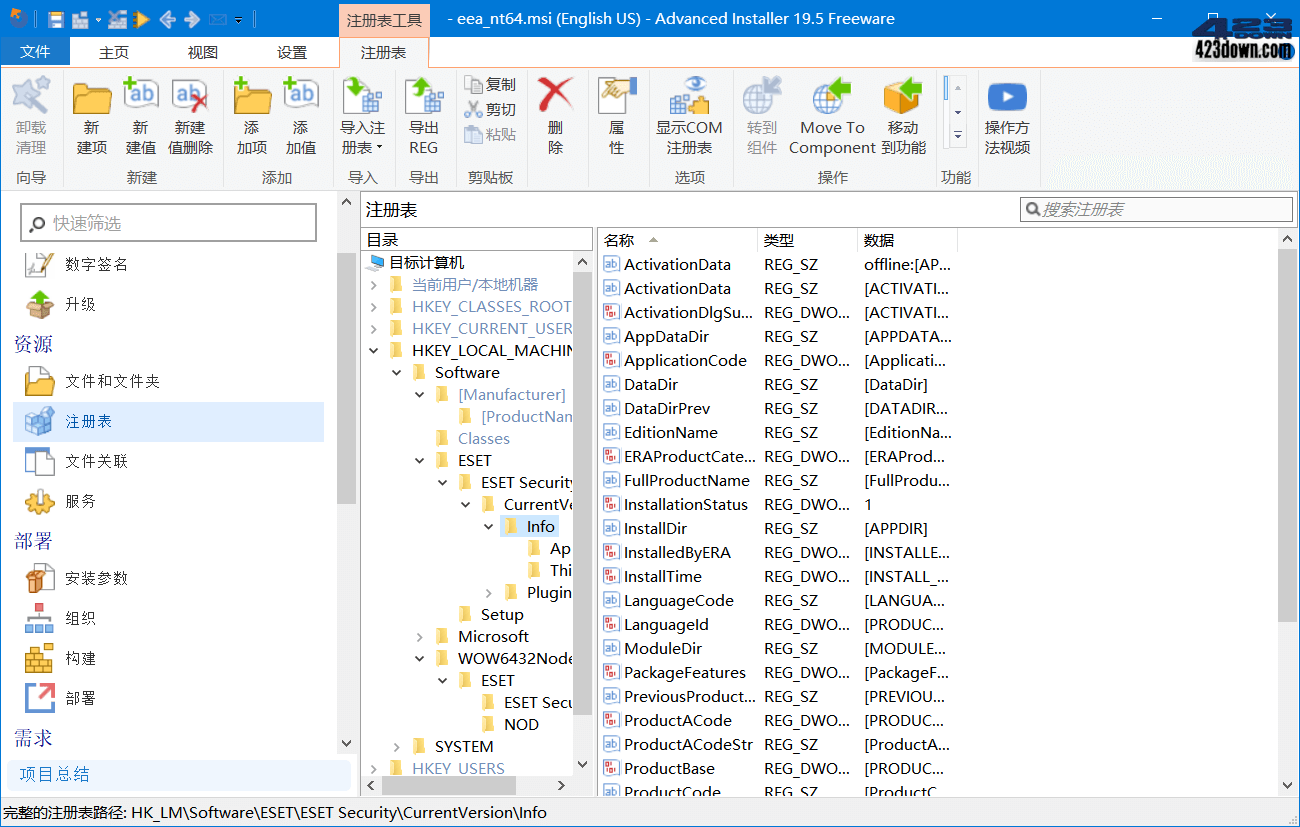Open the 文件 menu

coord(35,52)
